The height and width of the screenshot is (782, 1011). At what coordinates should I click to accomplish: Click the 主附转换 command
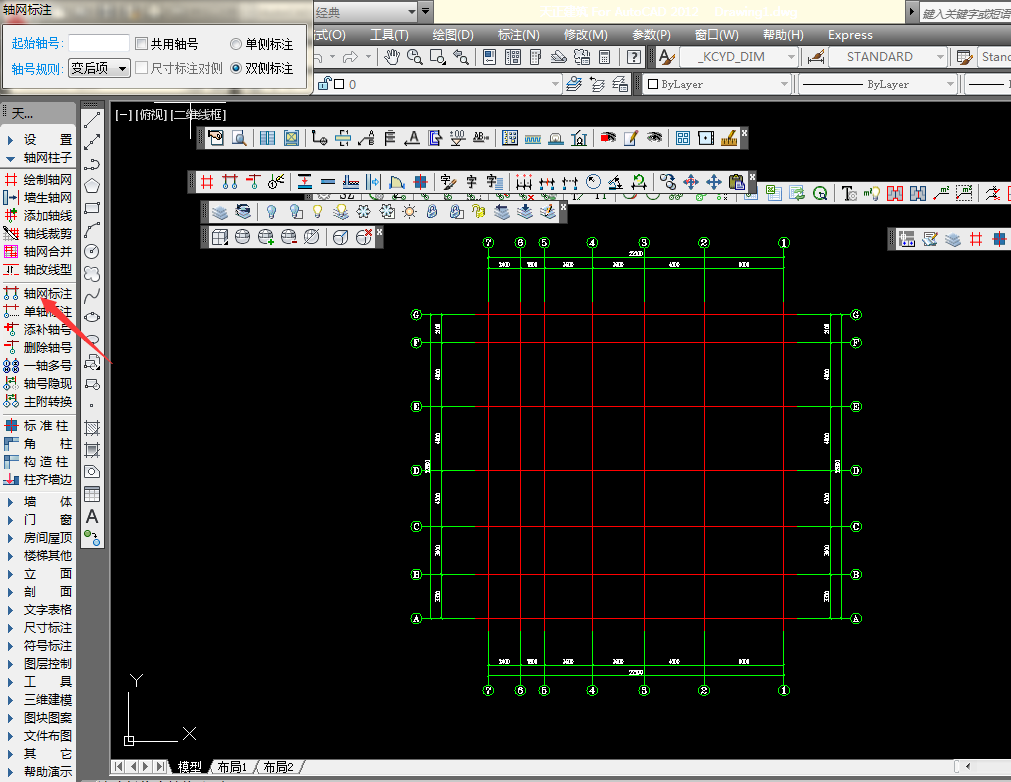38,402
